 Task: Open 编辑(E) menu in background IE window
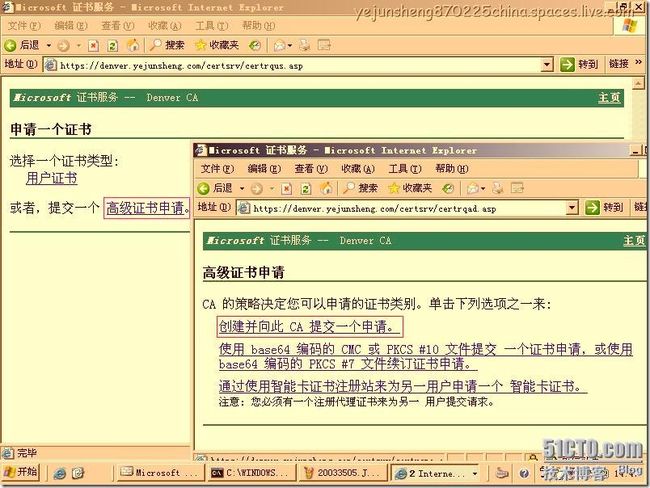[x=71, y=26]
